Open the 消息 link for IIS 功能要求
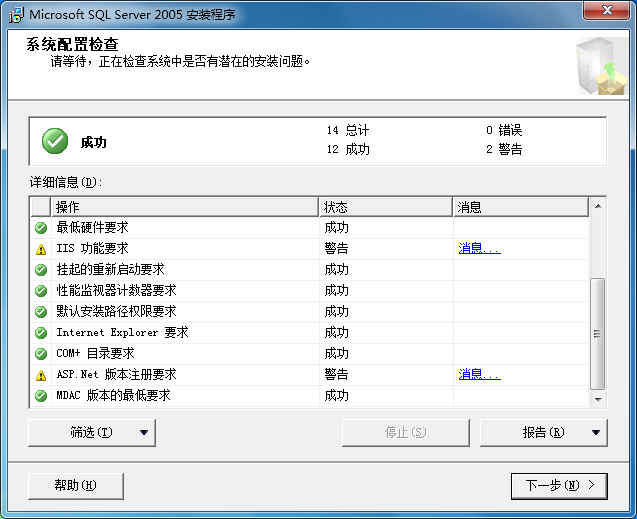 tap(479, 249)
